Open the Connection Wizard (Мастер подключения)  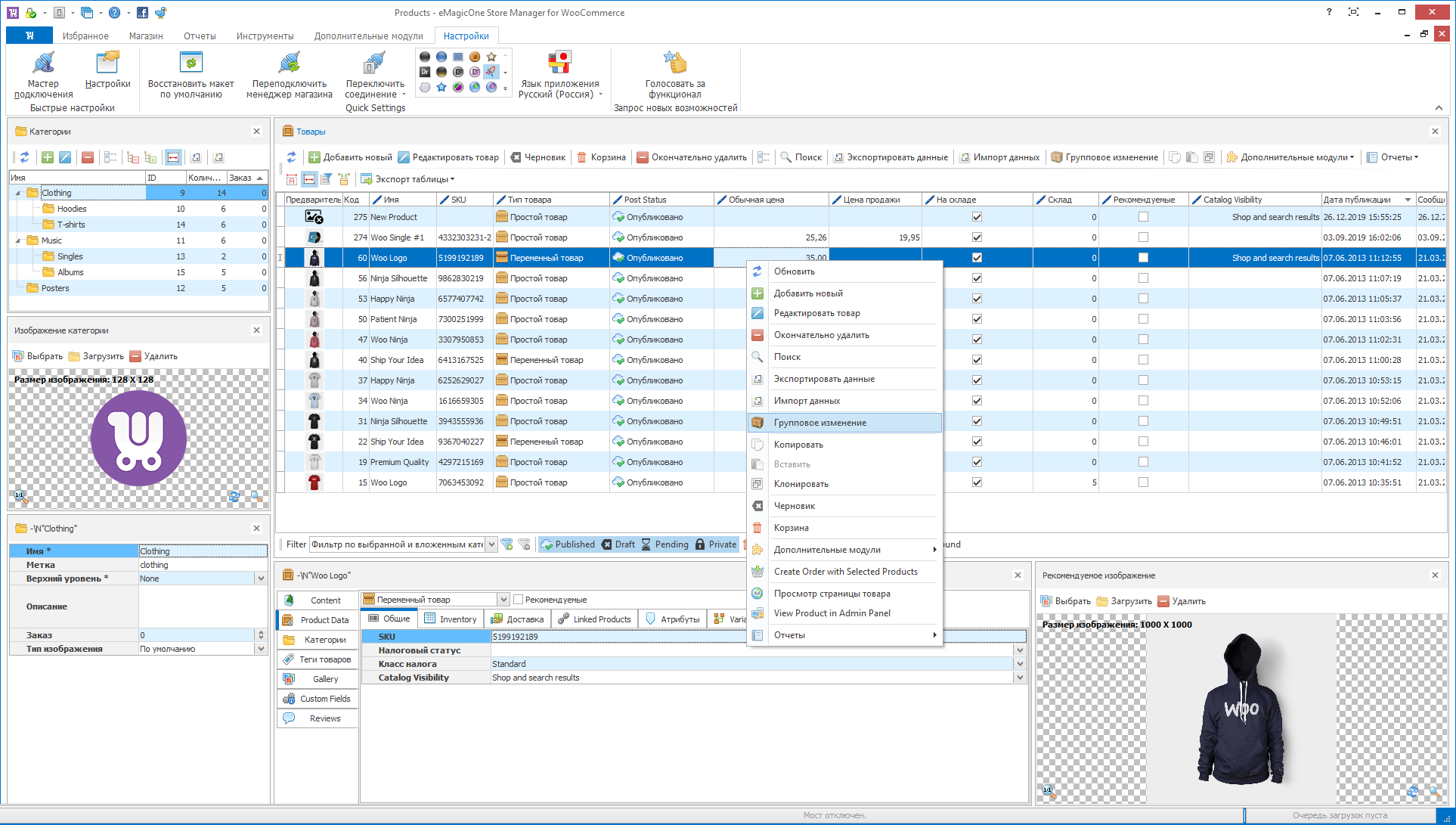(x=43, y=74)
